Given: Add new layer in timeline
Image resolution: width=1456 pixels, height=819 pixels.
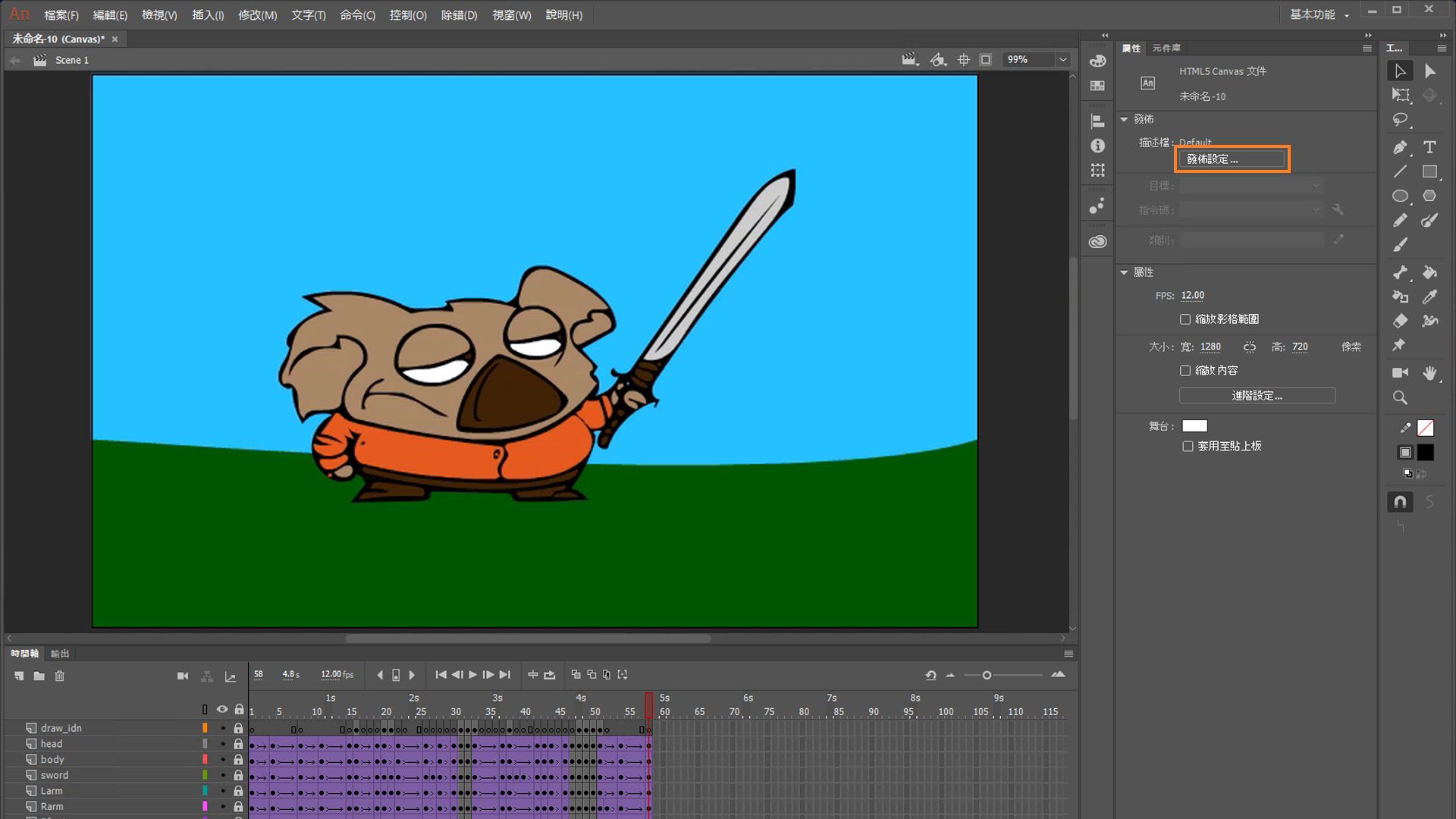Looking at the screenshot, I should pyautogui.click(x=19, y=676).
